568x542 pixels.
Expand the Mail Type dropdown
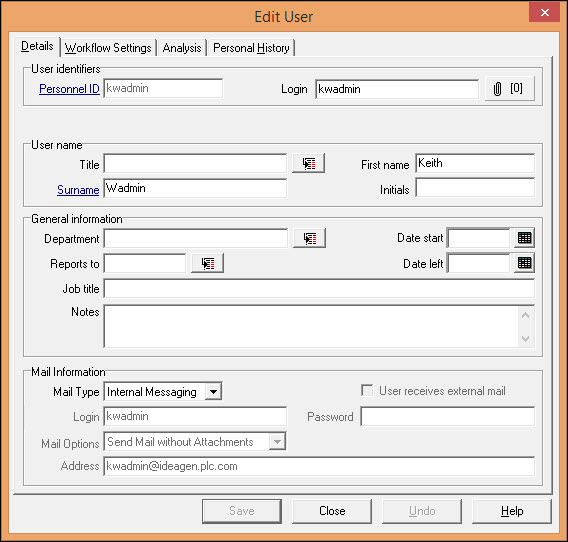point(213,392)
